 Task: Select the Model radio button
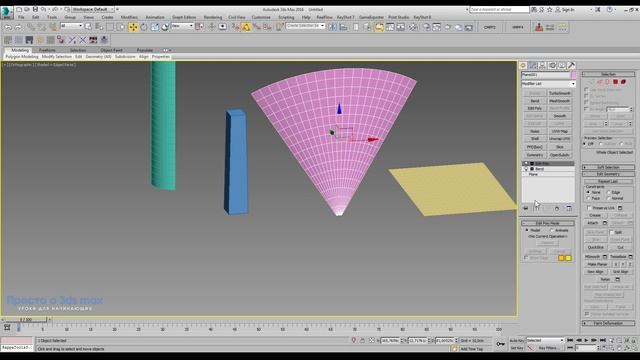527,230
